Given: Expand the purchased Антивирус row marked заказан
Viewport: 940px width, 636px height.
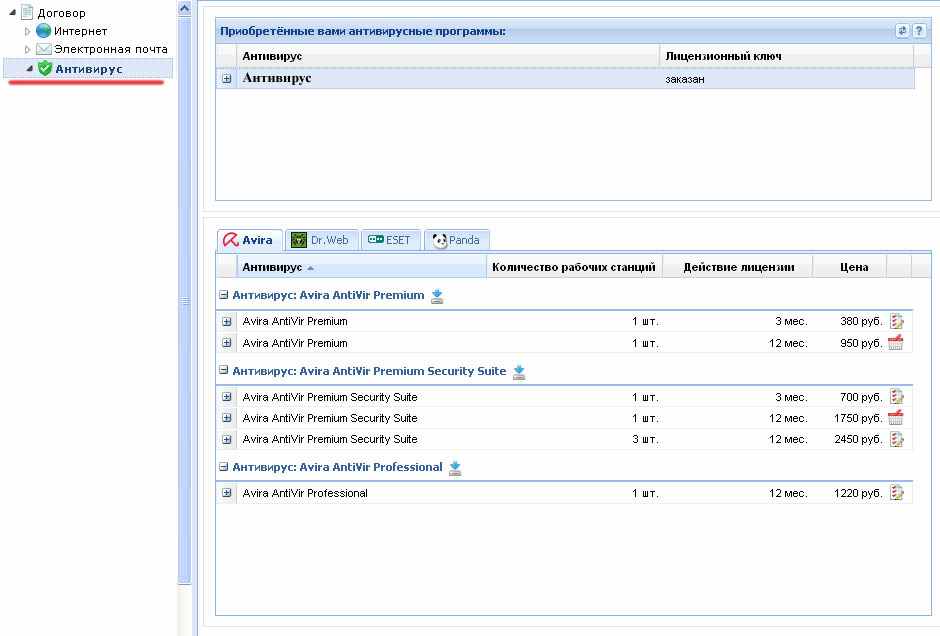Looking at the screenshot, I should 227,79.
